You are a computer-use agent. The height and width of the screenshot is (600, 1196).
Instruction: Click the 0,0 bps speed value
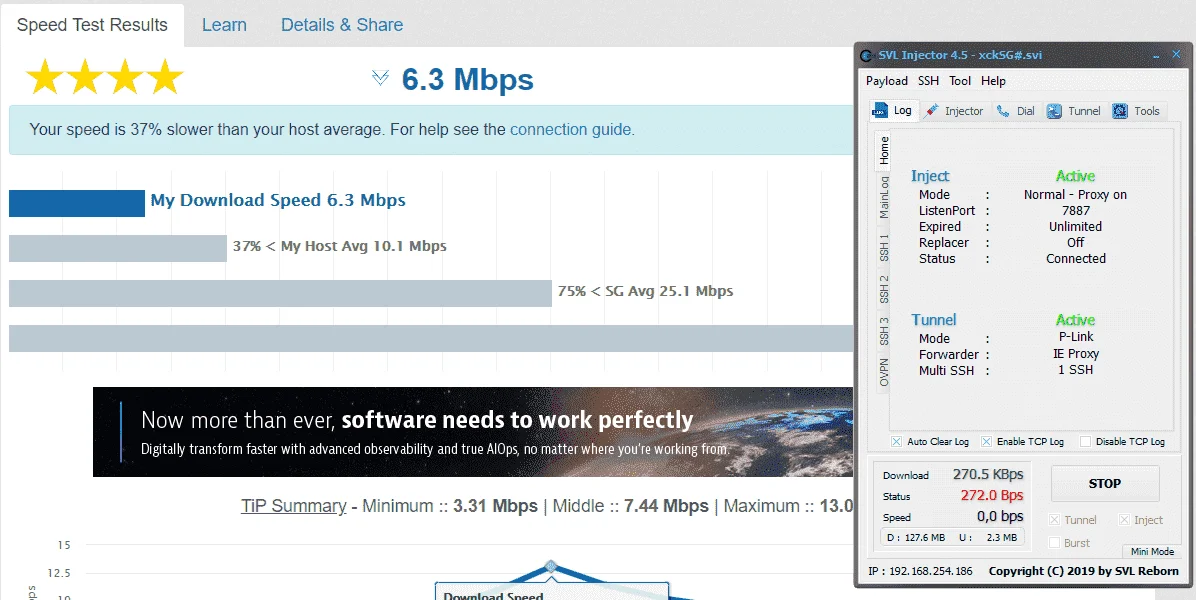1000,517
